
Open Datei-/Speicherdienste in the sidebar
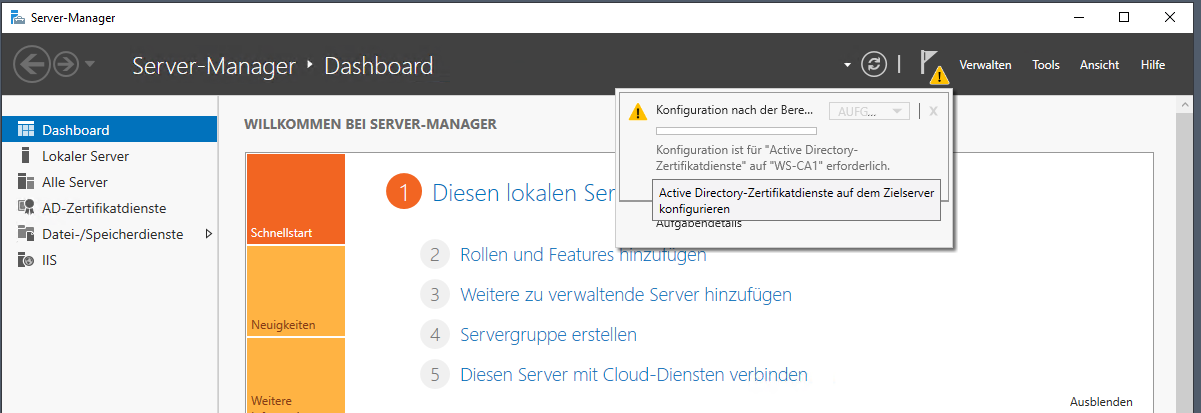click(x=109, y=234)
